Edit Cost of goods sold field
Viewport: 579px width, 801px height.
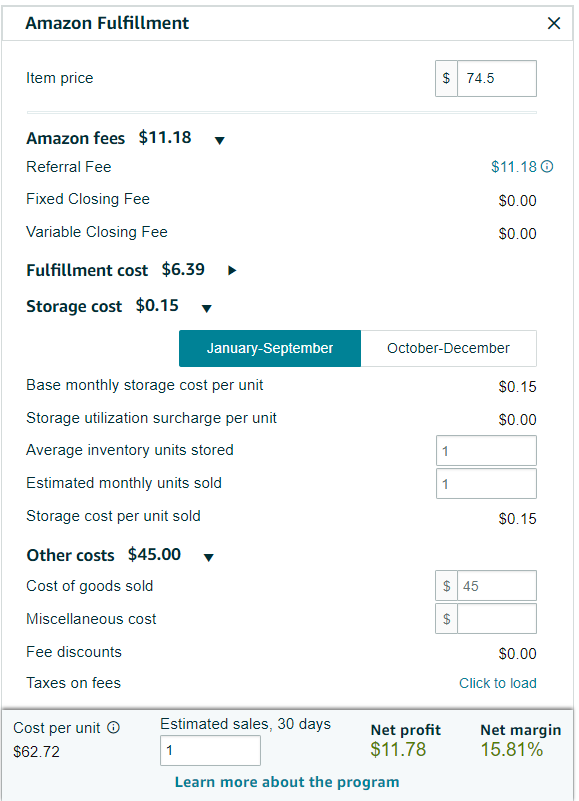click(x=497, y=585)
